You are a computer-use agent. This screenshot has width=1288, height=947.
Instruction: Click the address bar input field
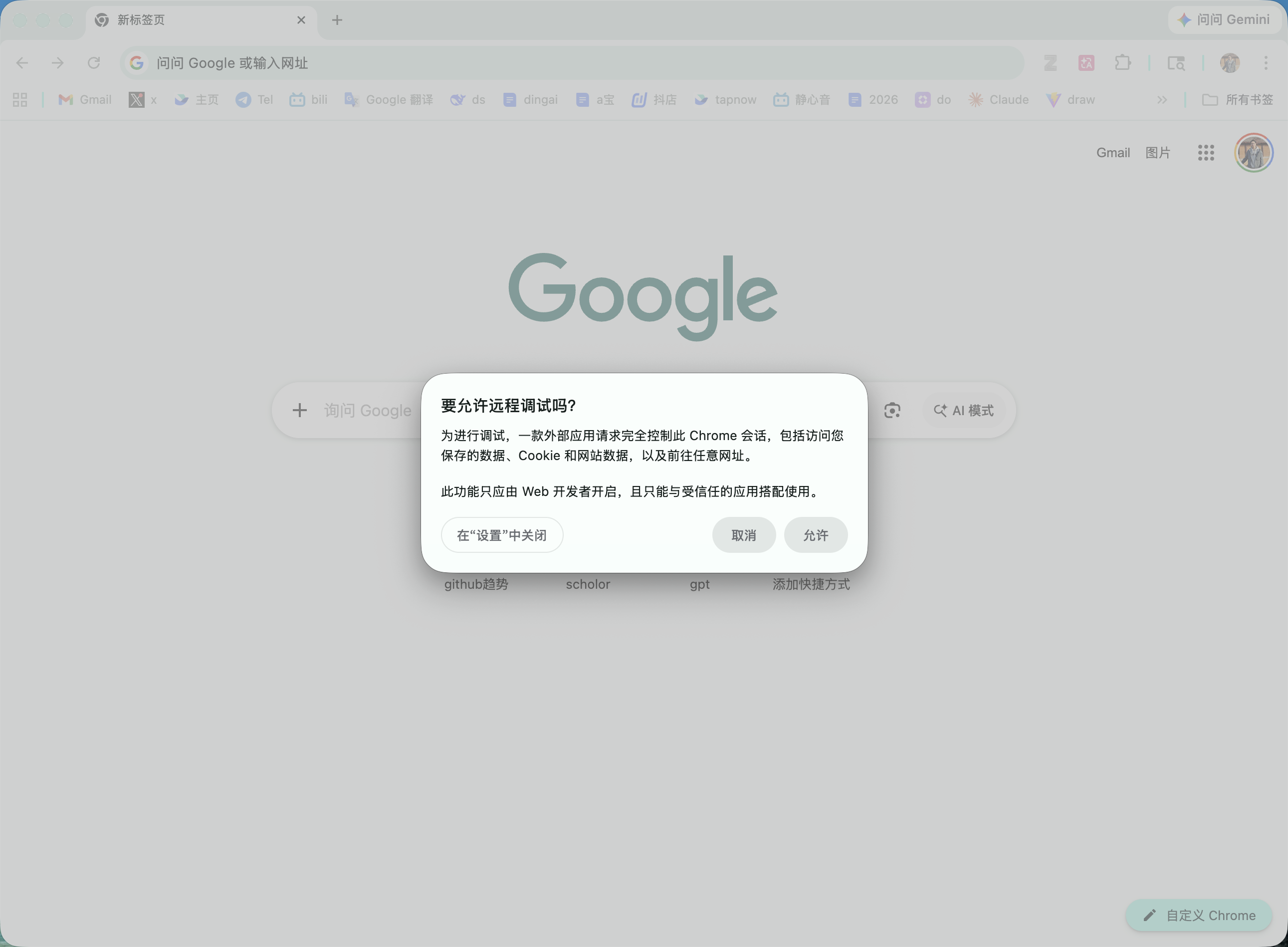point(573,62)
